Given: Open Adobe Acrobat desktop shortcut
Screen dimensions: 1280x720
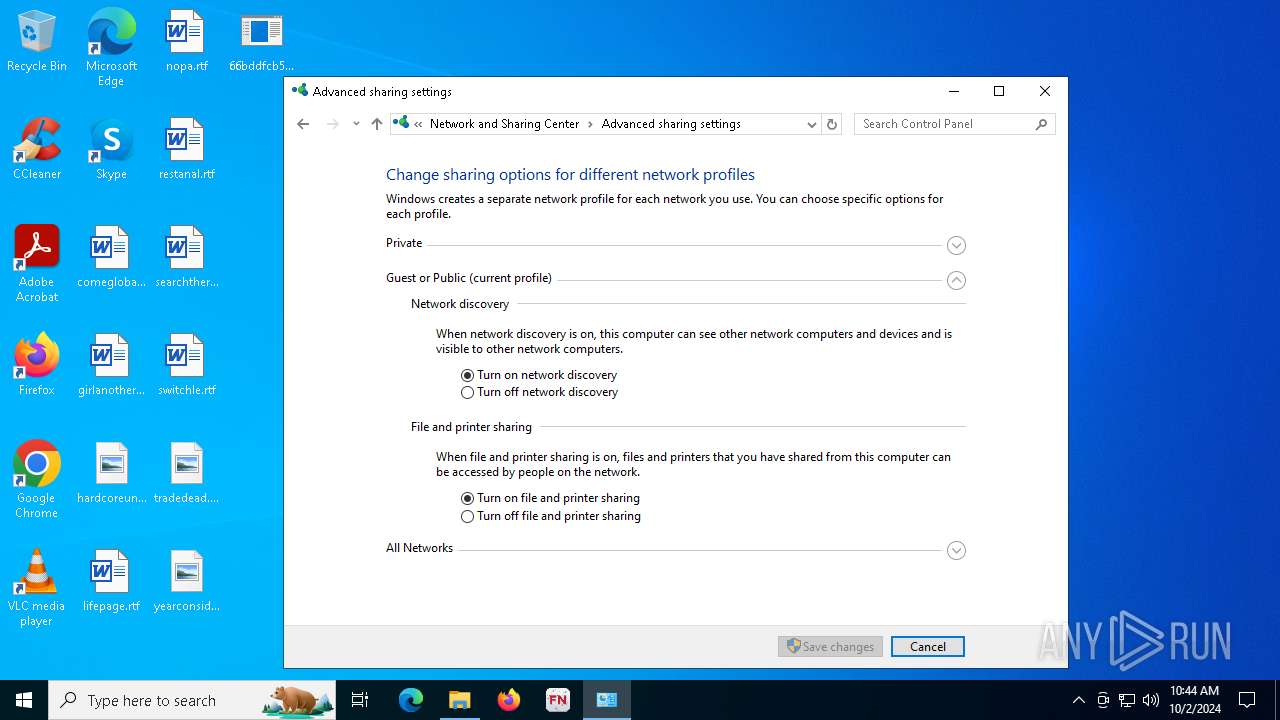Looking at the screenshot, I should (x=37, y=264).
